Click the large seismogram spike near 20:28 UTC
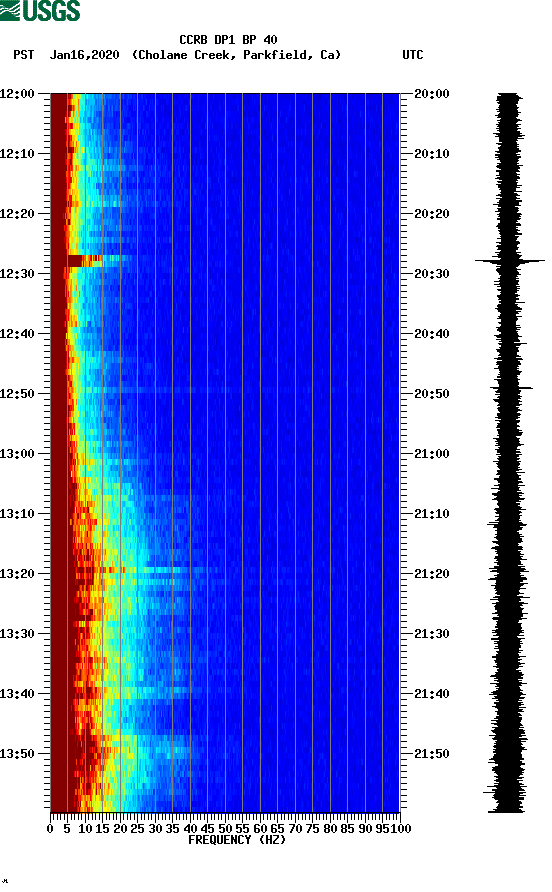This screenshot has height=892, width=552. [510, 261]
